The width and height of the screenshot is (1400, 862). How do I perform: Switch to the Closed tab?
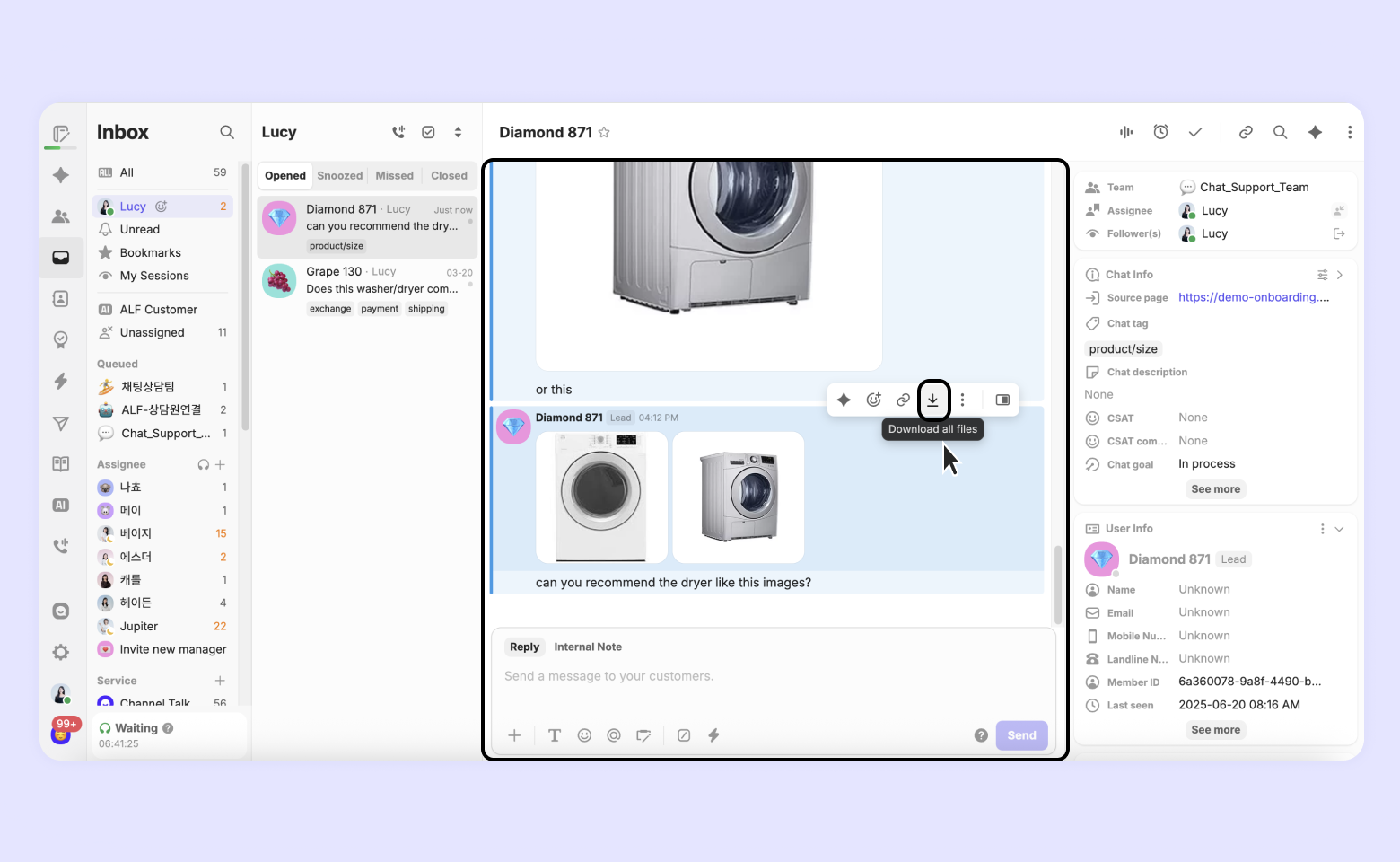(x=449, y=176)
